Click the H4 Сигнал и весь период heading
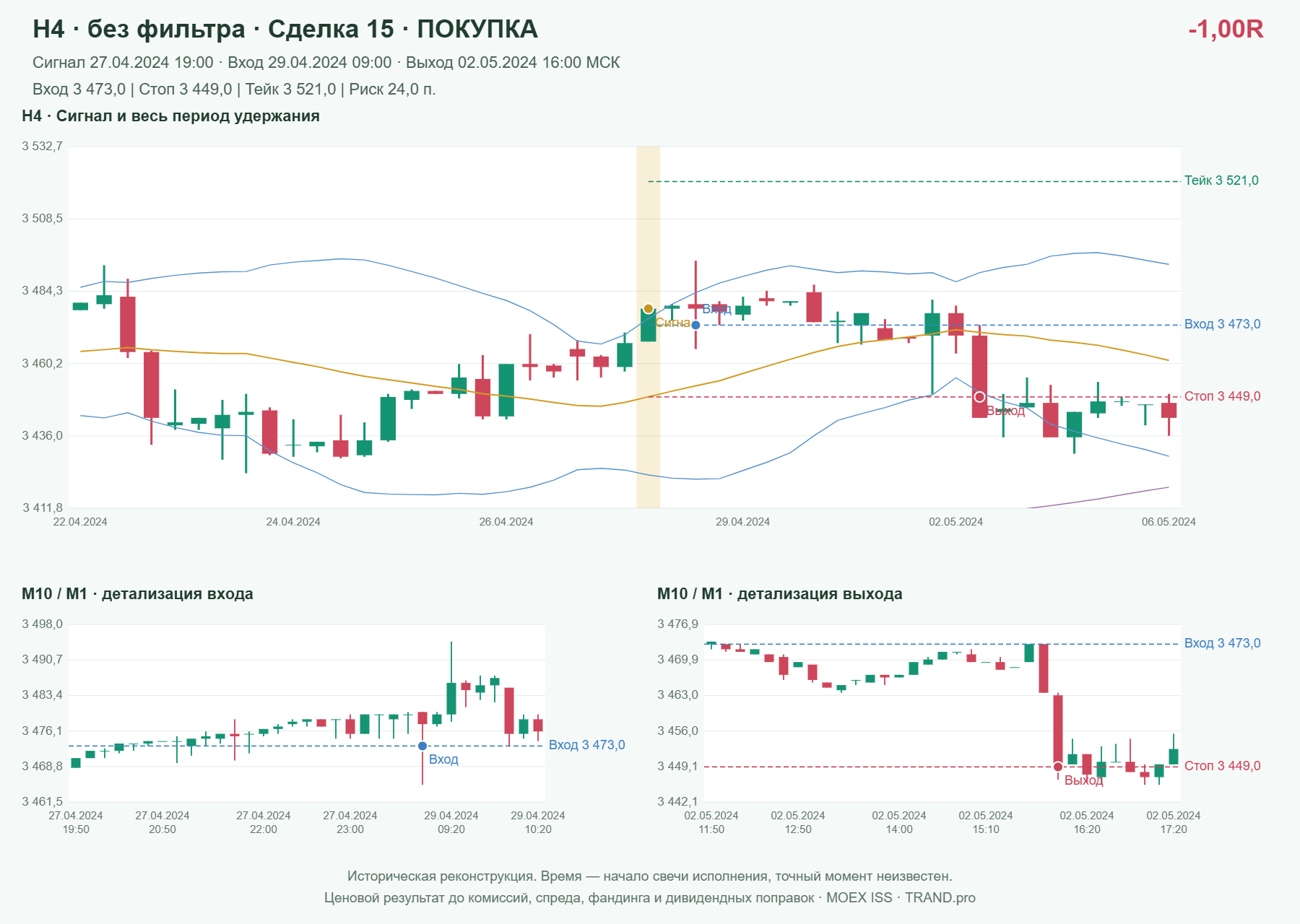This screenshot has height=924, width=1300. point(171,116)
